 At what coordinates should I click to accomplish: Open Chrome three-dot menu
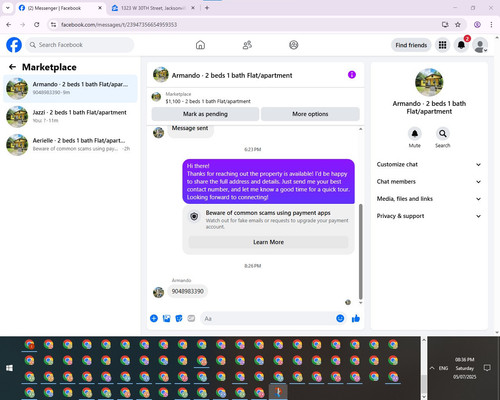(x=491, y=25)
